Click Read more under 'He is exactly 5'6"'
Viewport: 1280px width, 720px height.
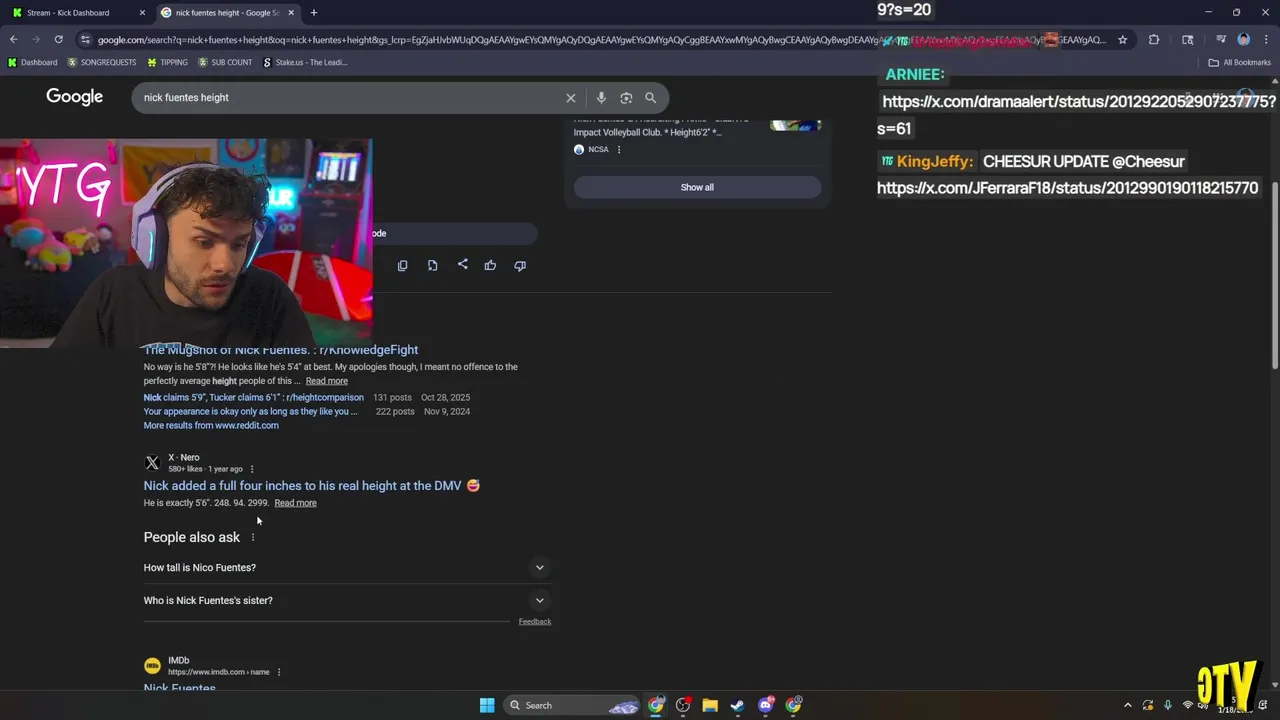pos(295,503)
